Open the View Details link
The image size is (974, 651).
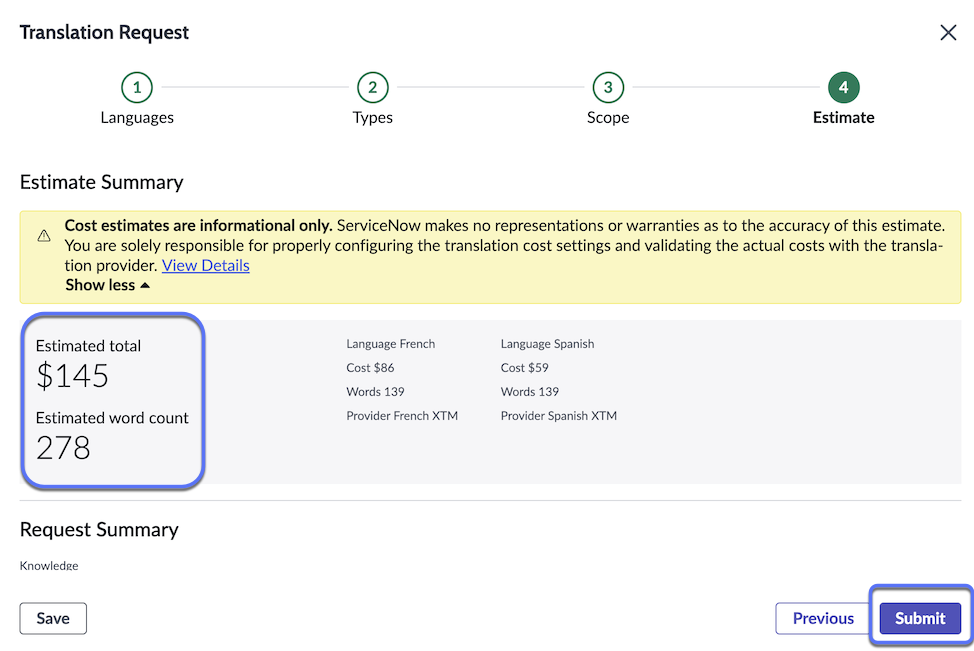point(206,265)
